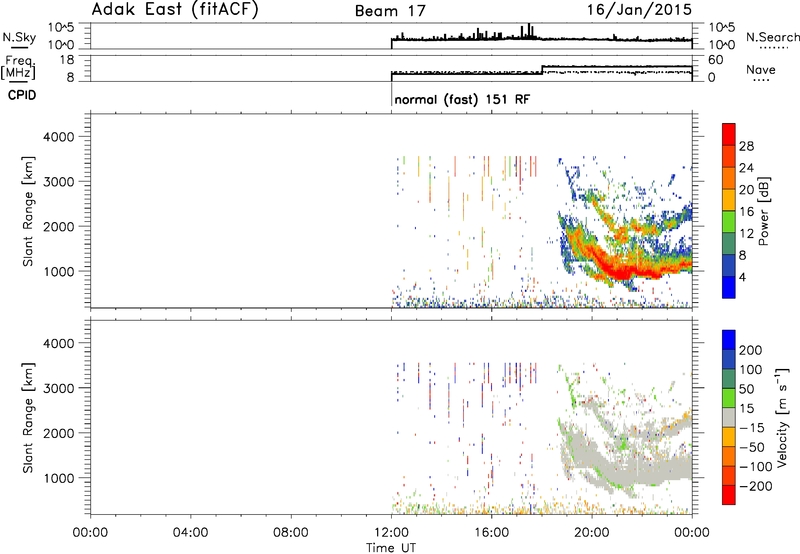The image size is (800, 554).
Task: Click the '28' label on the power colorbar
Action: click(746, 146)
